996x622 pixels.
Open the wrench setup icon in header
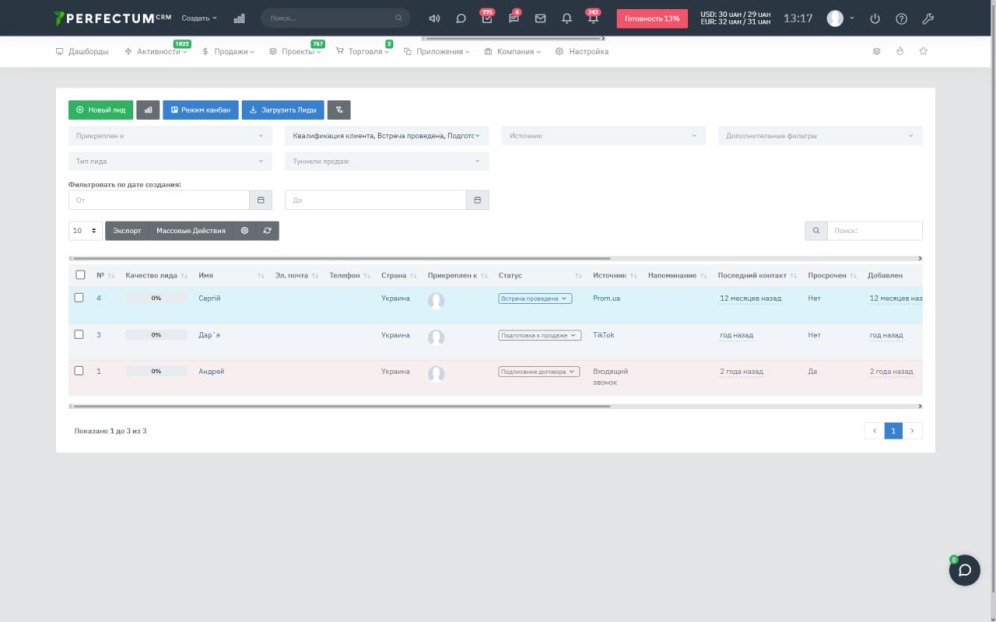927,19
